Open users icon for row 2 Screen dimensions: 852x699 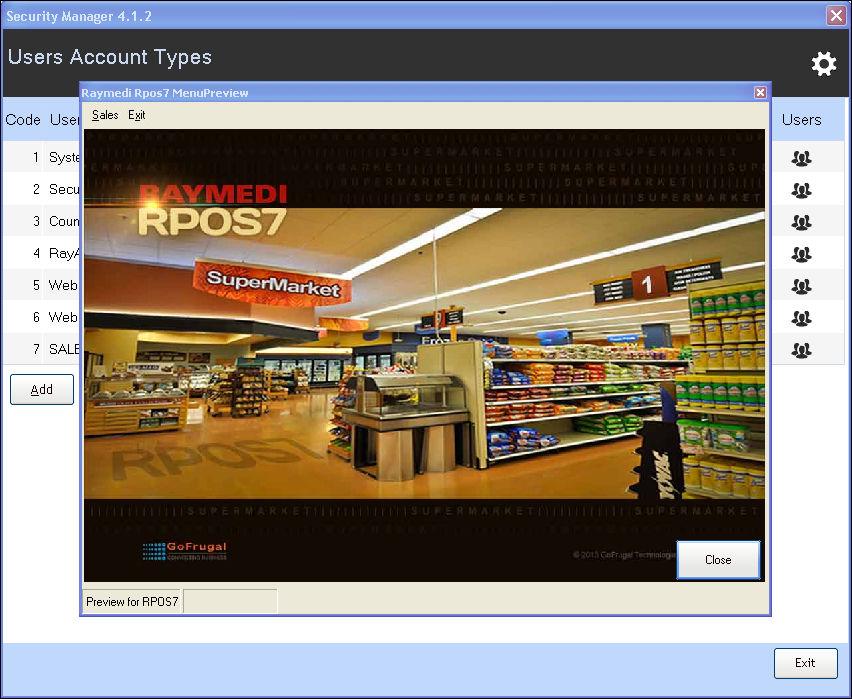point(801,190)
